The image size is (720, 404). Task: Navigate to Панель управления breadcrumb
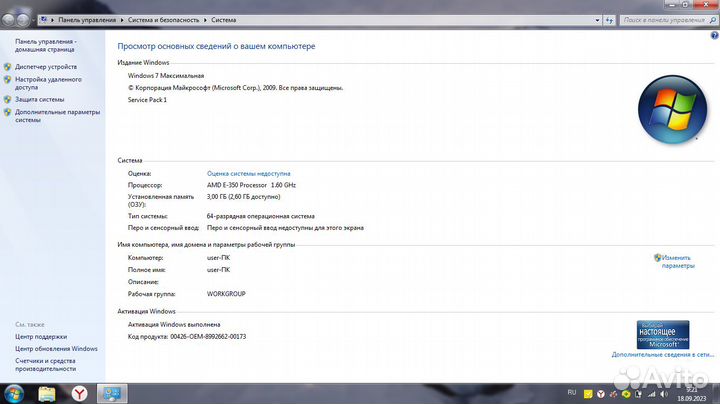click(87, 20)
